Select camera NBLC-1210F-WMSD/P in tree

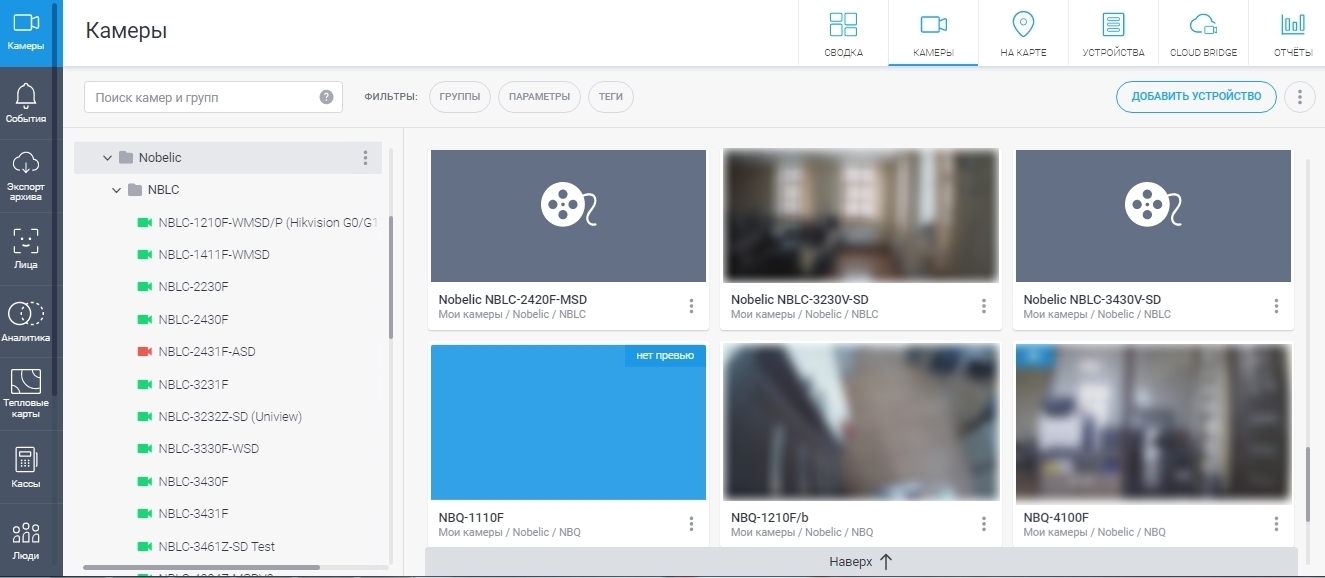click(x=257, y=223)
